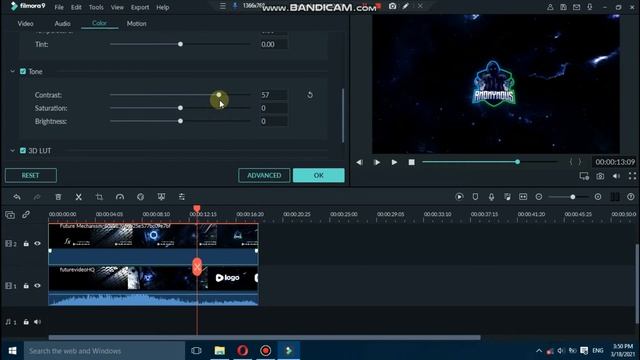Uncheck the Tone checkbox
The width and height of the screenshot is (640, 360).
(23, 71)
